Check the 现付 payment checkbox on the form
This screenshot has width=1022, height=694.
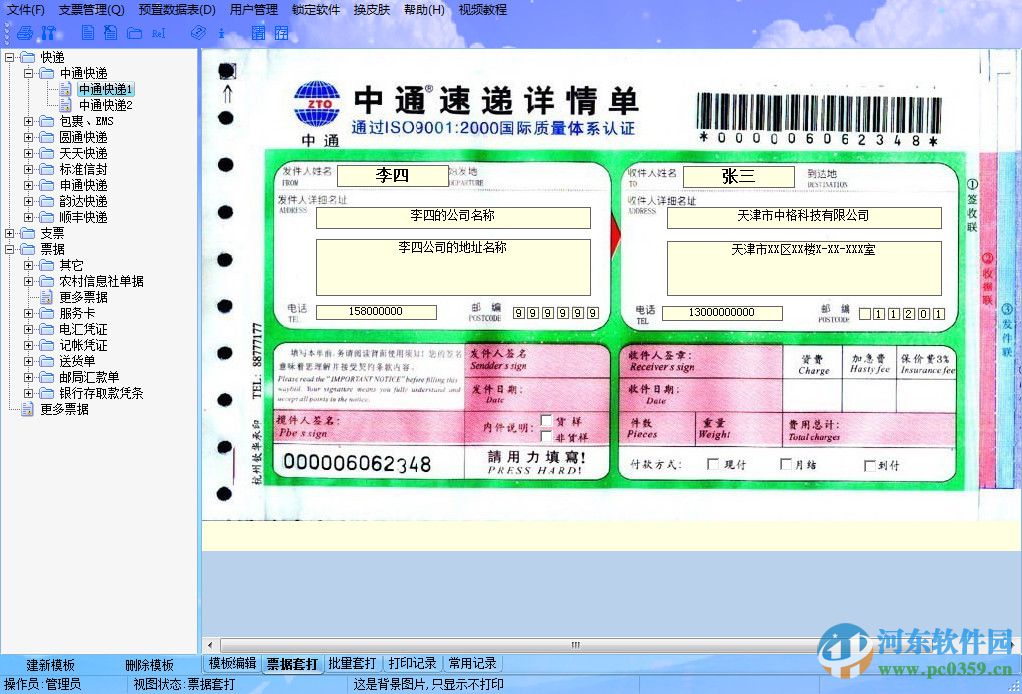712,463
